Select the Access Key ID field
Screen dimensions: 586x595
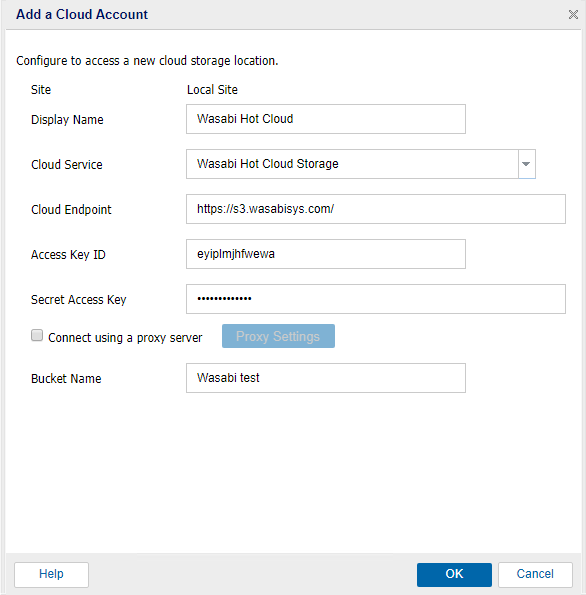coord(326,254)
